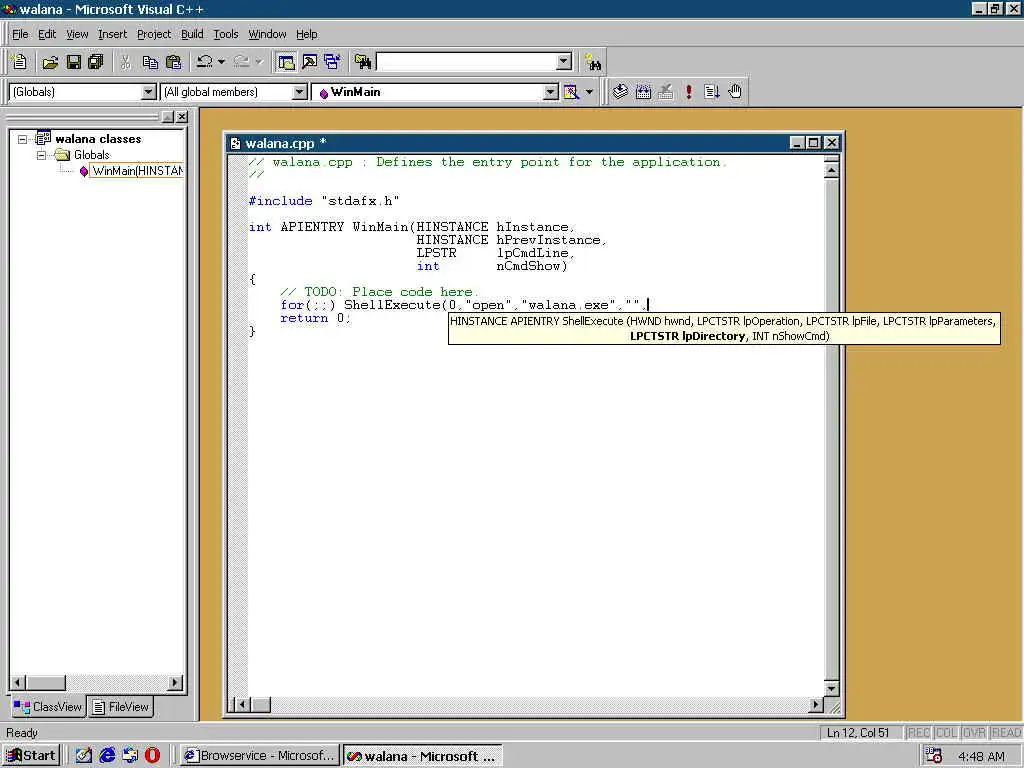Click the Save All icon
Image resolution: width=1024 pixels, height=768 pixels.
(96, 62)
